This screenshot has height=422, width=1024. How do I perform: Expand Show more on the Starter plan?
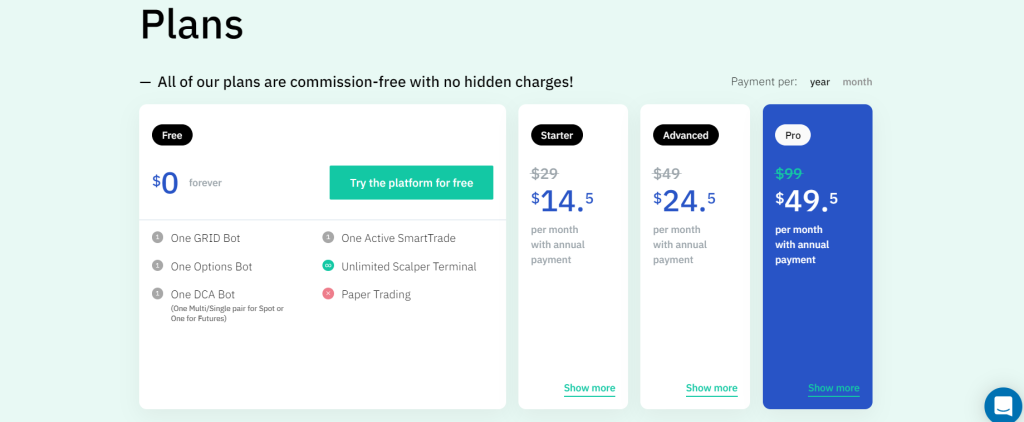tap(589, 388)
